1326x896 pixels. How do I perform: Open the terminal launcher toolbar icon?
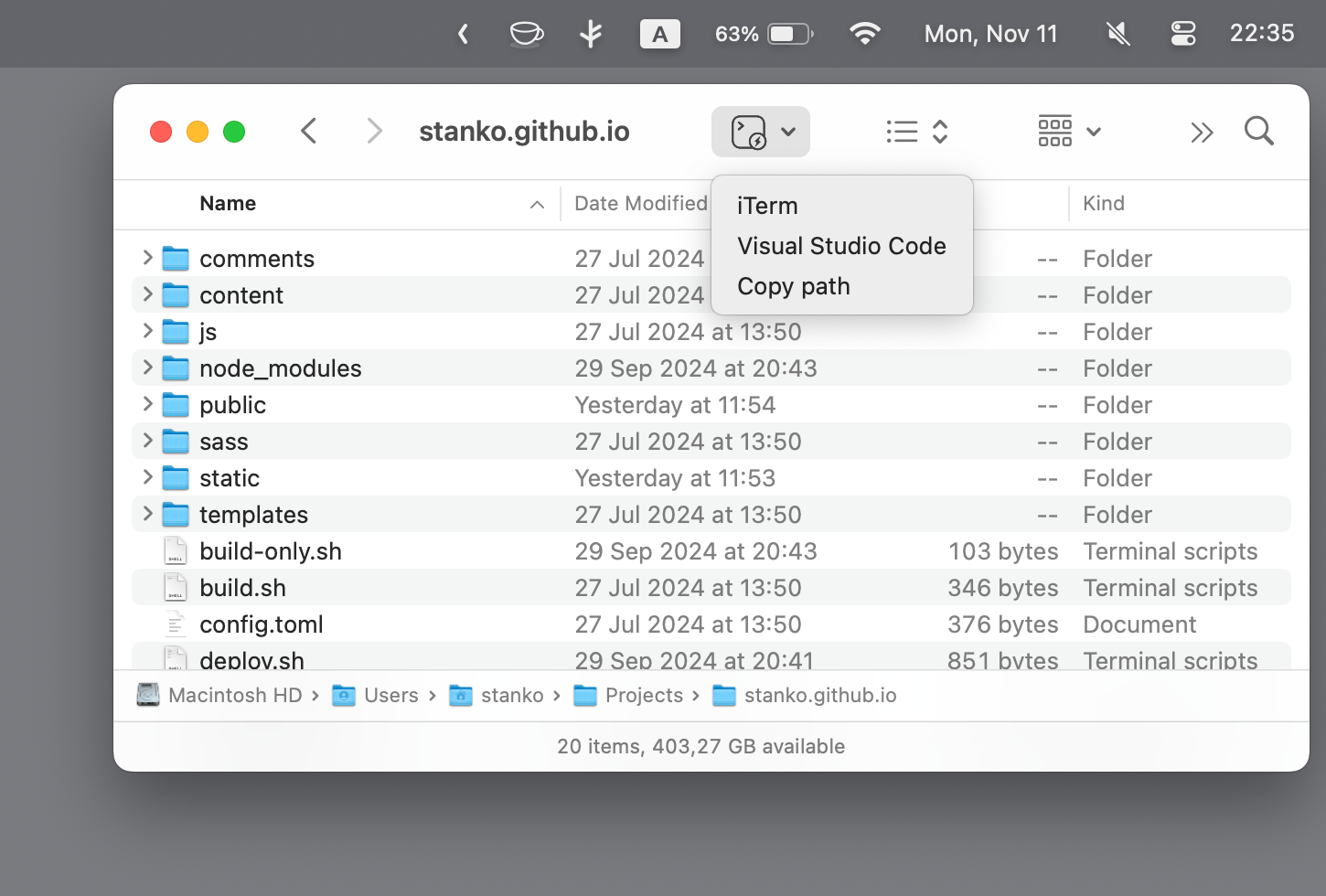(x=748, y=132)
